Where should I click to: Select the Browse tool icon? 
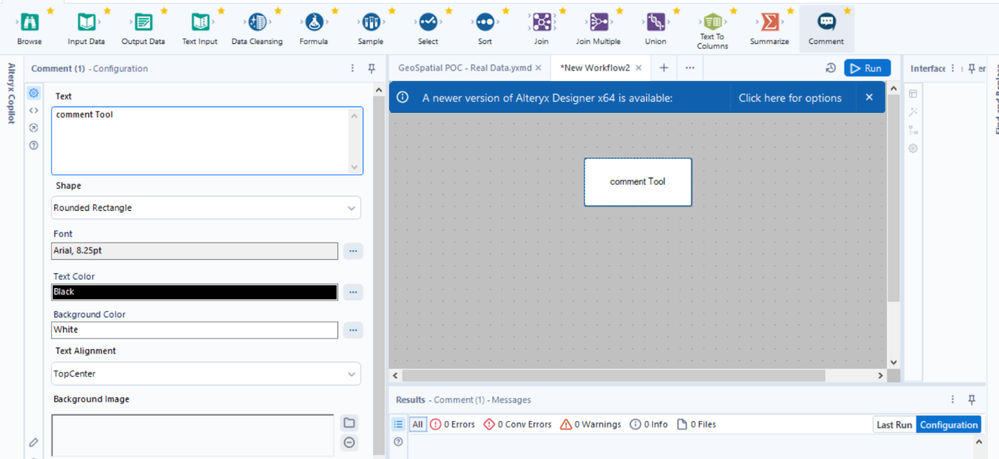(x=30, y=23)
